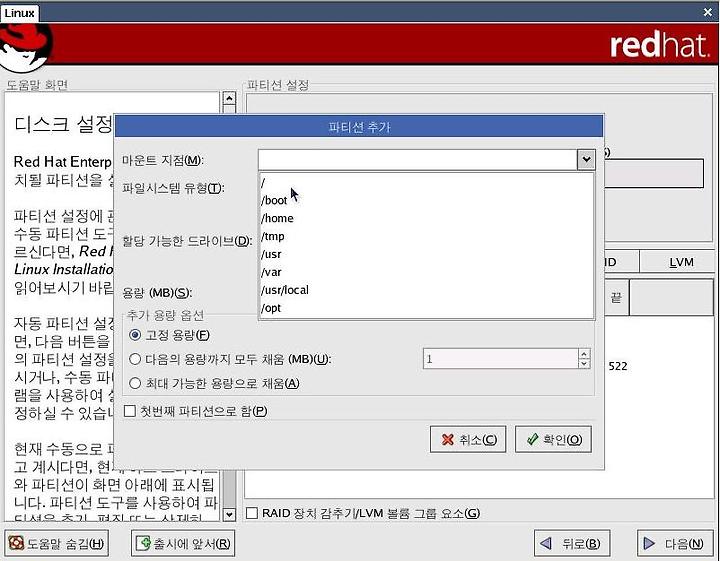Pick /opt from the mount point list
The height and width of the screenshot is (561, 720).
pyautogui.click(x=426, y=308)
